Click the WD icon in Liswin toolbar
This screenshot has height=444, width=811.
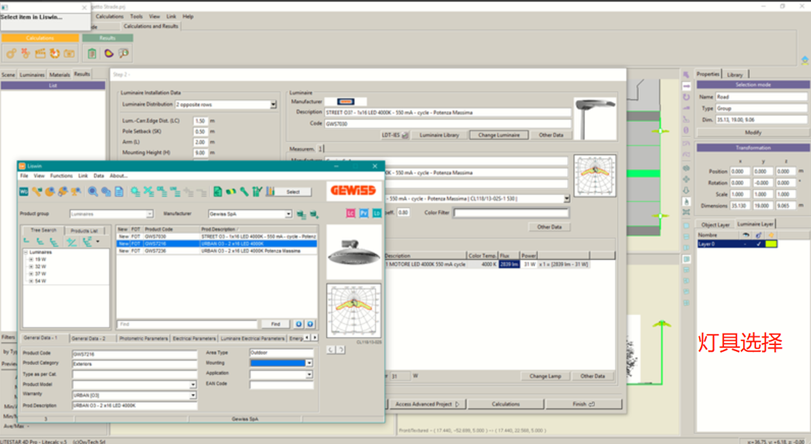(24, 191)
